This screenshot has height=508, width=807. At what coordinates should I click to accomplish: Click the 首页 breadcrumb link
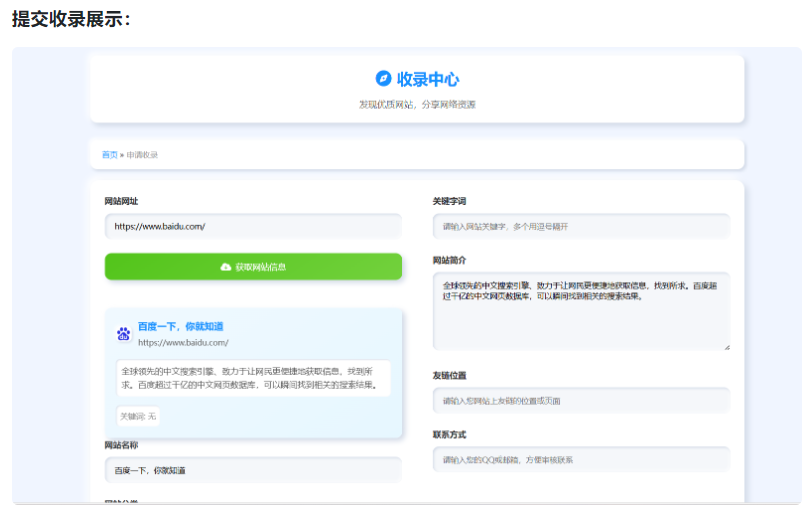[109, 155]
